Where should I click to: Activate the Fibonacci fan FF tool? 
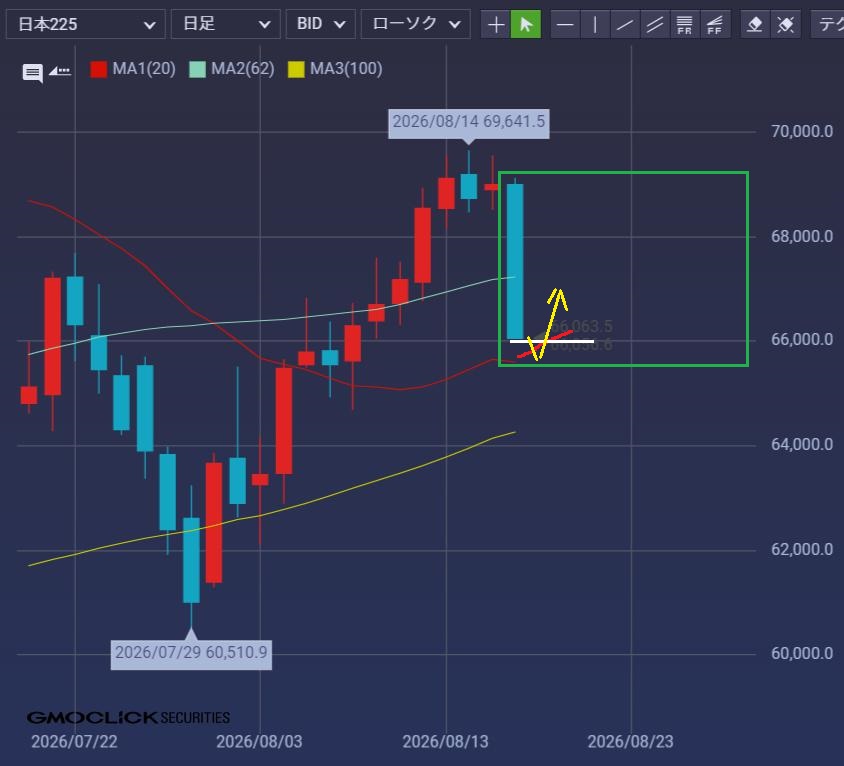(715, 24)
